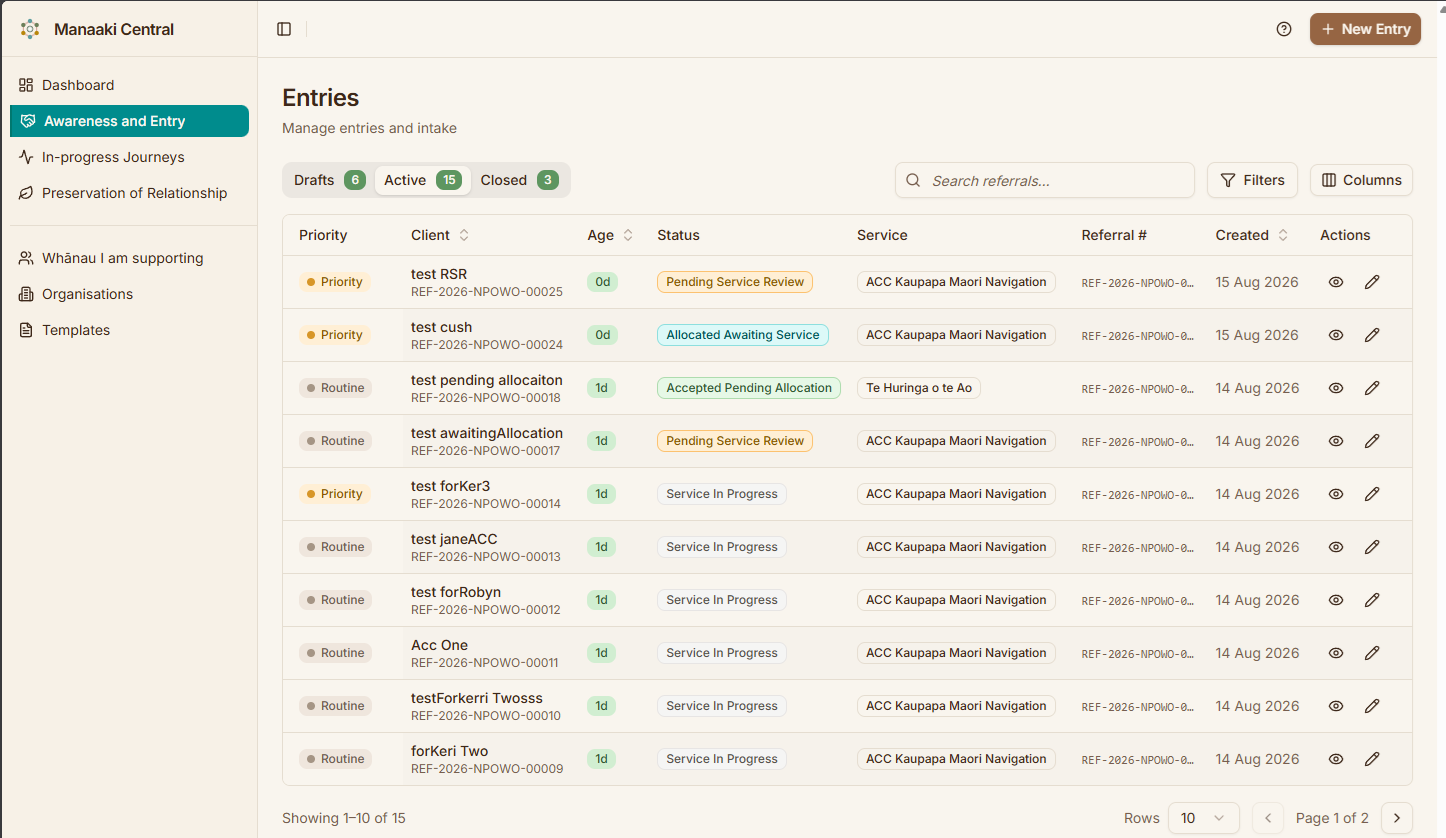The image size is (1446, 838).
Task: Open the Rows per page dropdown
Action: [x=1204, y=818]
